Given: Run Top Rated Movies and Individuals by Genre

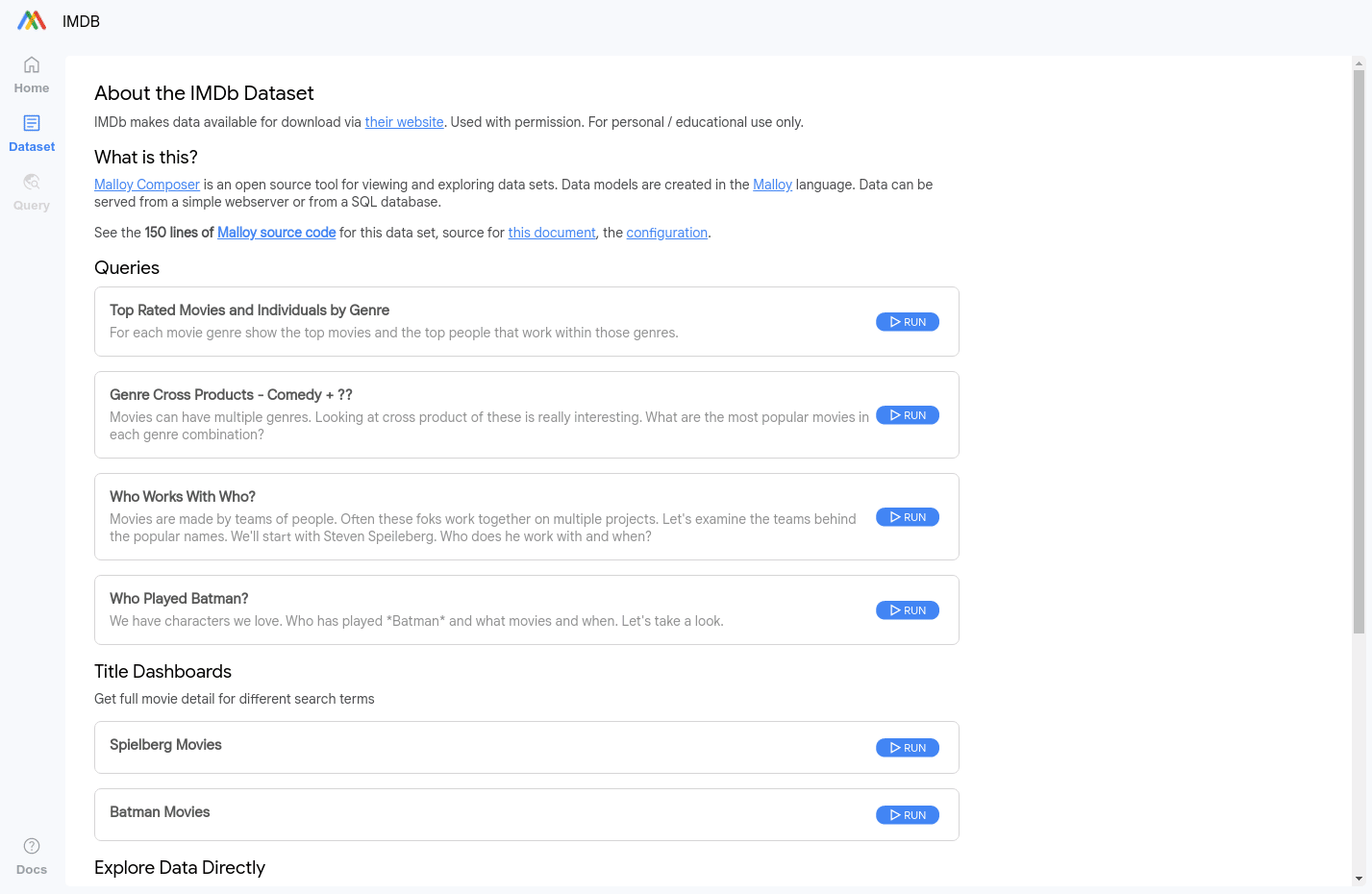Looking at the screenshot, I should click(908, 322).
